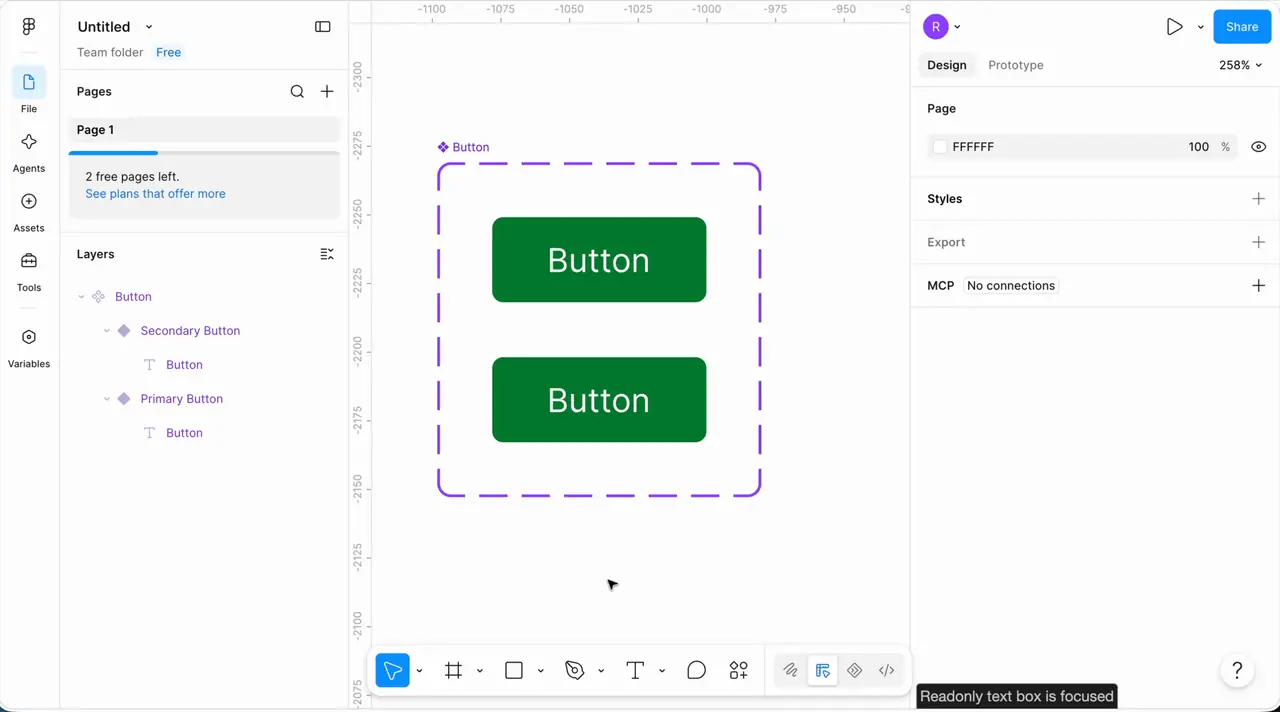
Task: Open the Actions components tool
Action: point(739,670)
